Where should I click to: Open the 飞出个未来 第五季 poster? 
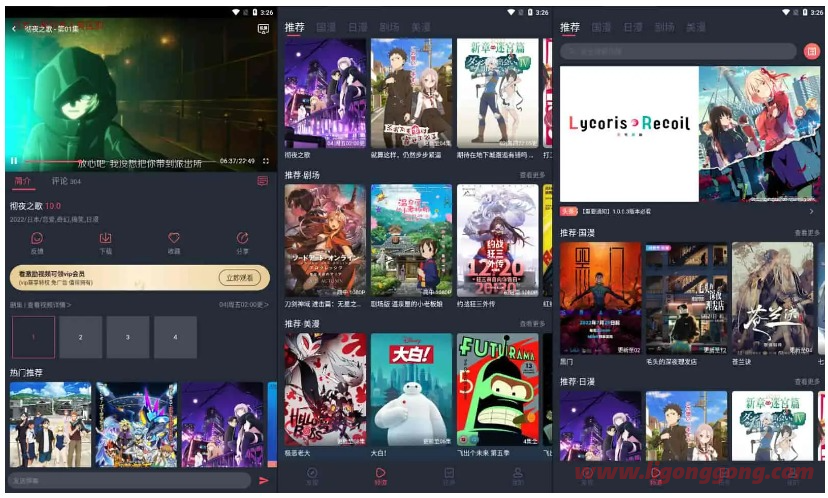pos(497,390)
